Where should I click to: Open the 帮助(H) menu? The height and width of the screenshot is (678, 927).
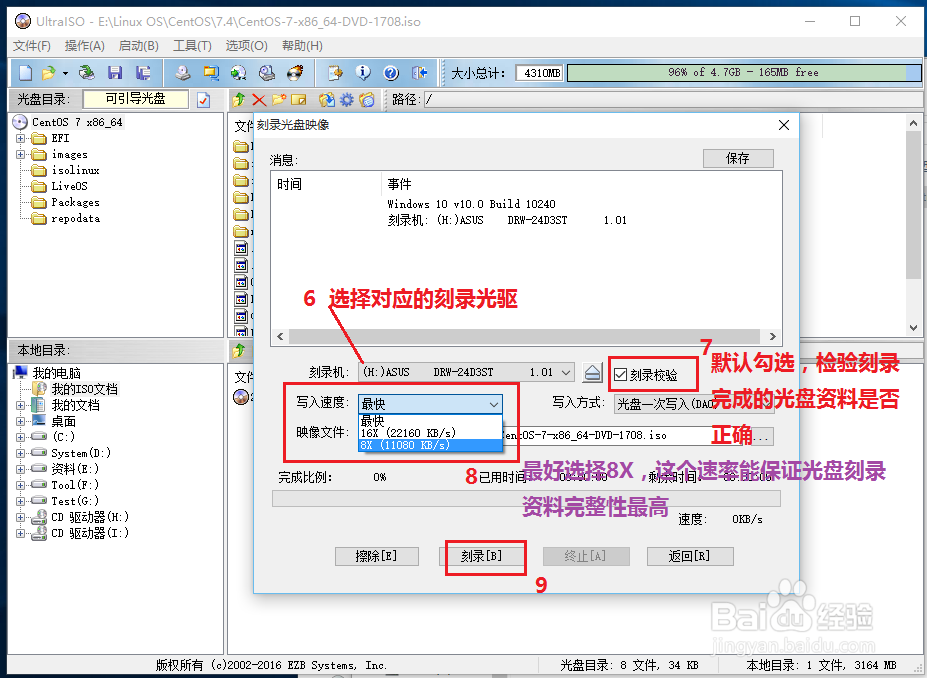[302, 46]
